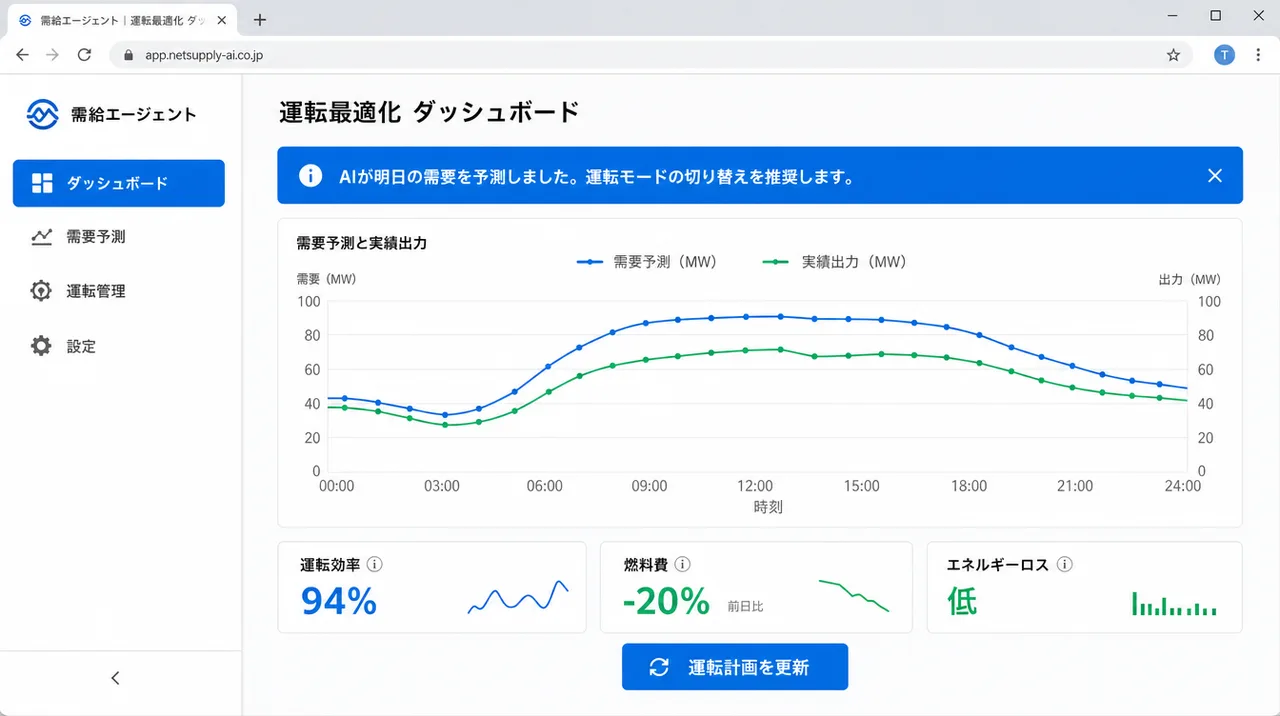Screen dimensions: 1280x716
Task: Click the info icon next to エネルギーロス
Action: 1065,565
